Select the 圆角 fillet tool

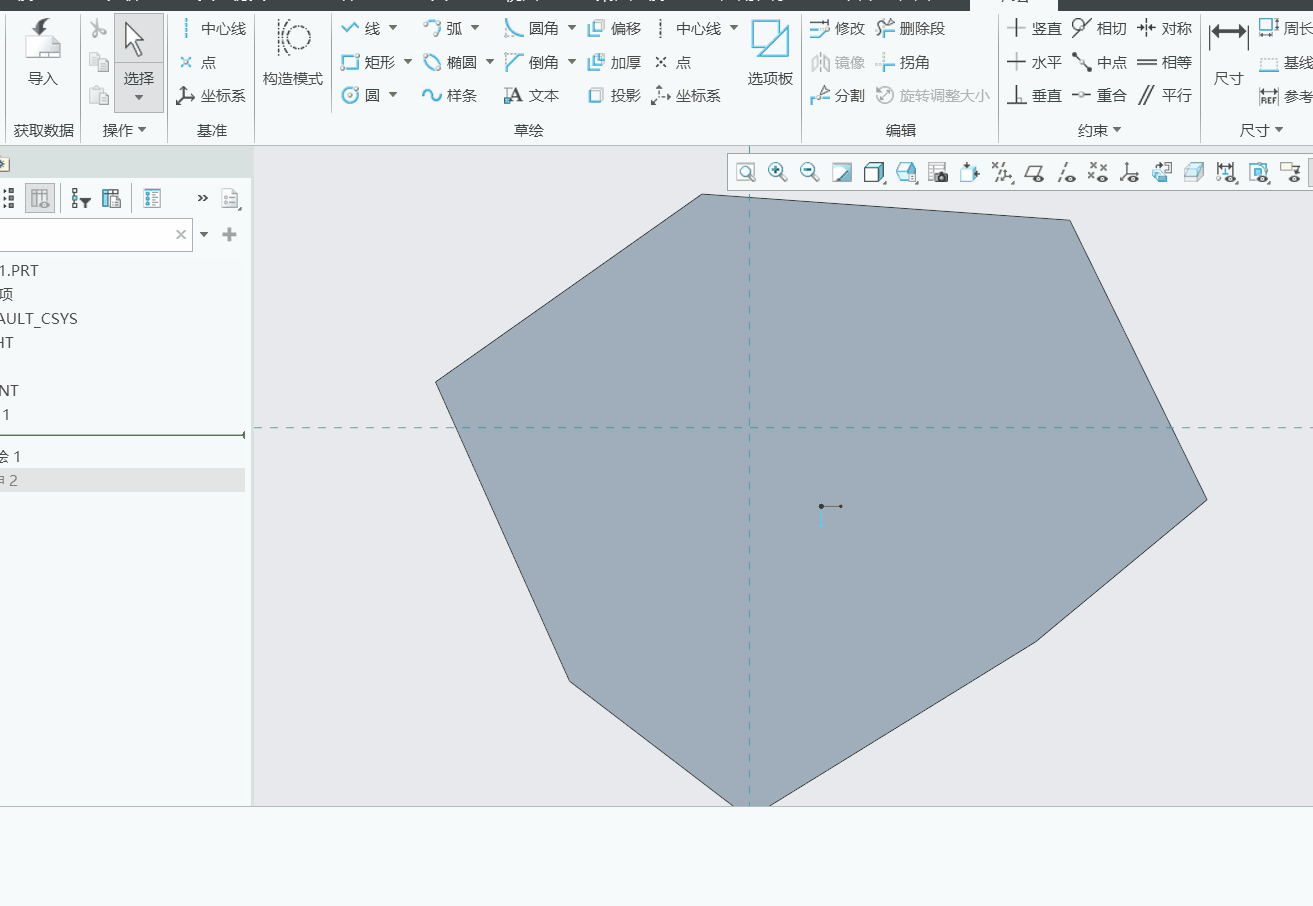click(x=532, y=28)
